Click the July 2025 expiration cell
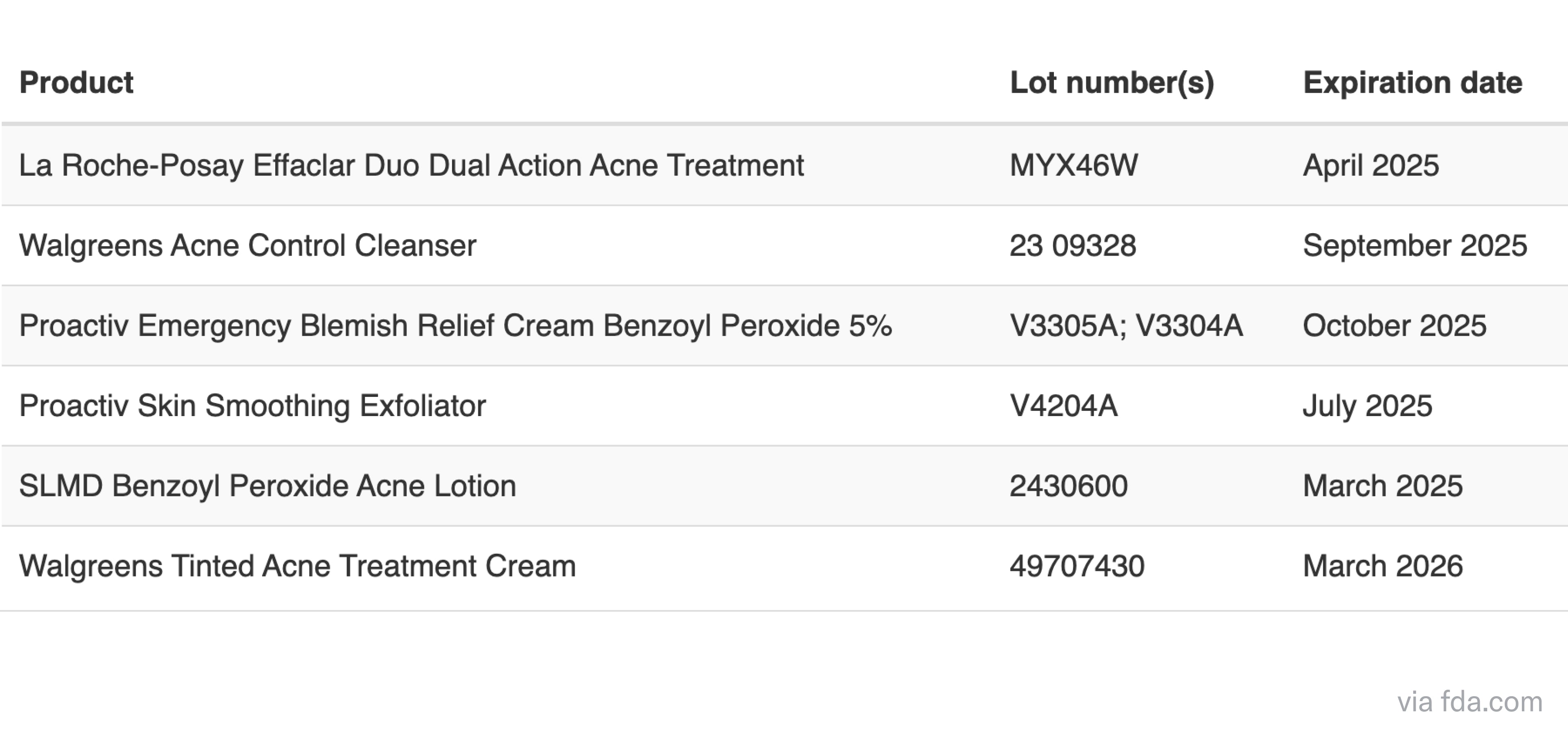 point(1367,406)
